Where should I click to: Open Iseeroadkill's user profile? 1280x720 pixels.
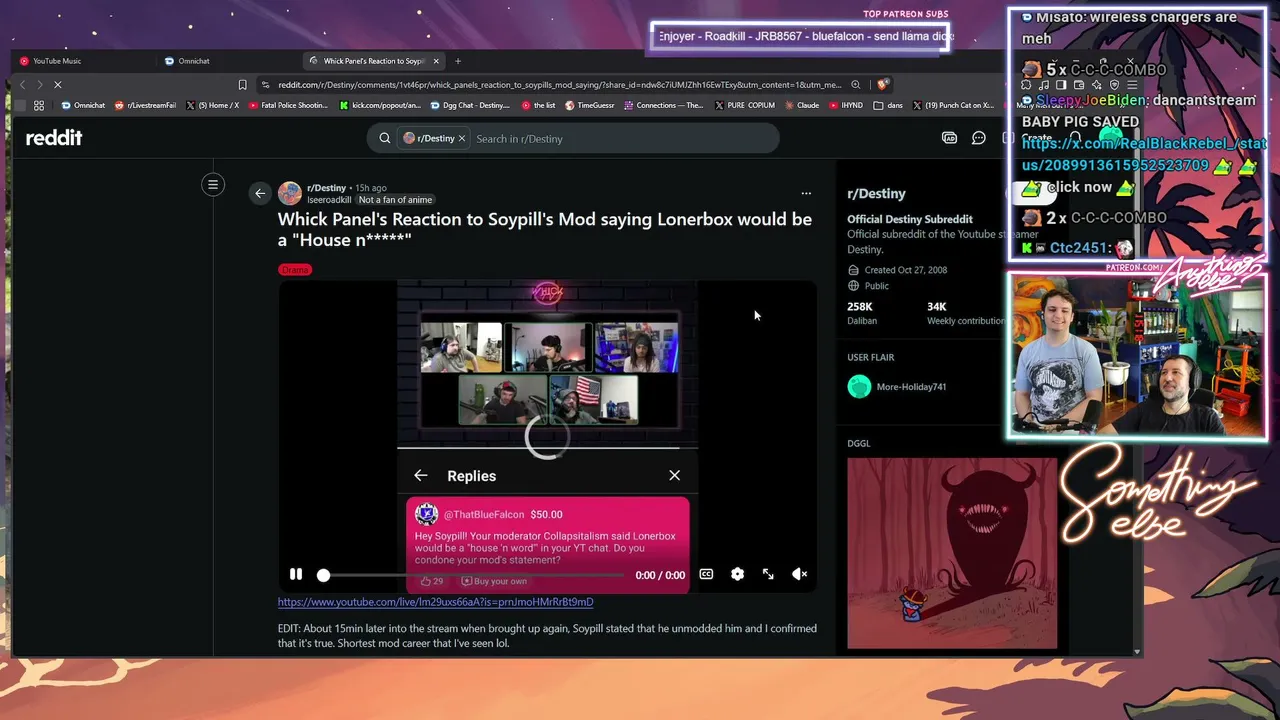[x=329, y=200]
